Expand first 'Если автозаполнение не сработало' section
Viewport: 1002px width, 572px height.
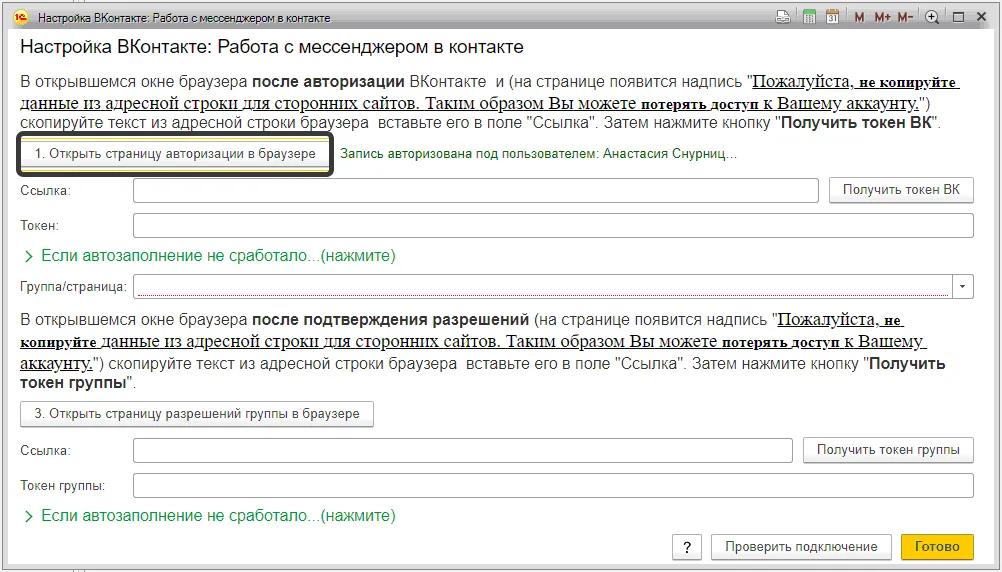pyautogui.click(x=210, y=256)
